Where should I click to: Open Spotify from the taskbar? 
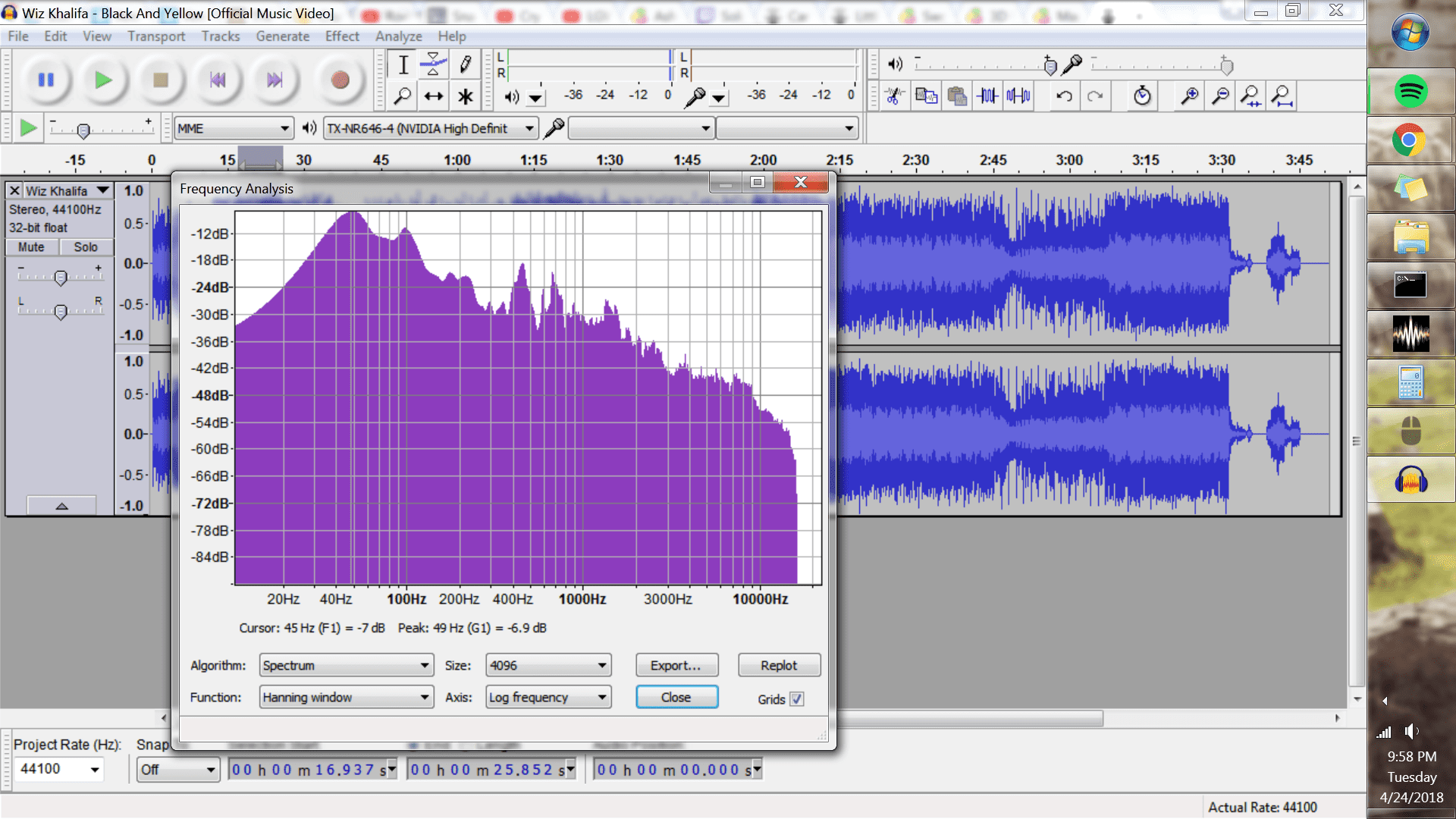1410,91
